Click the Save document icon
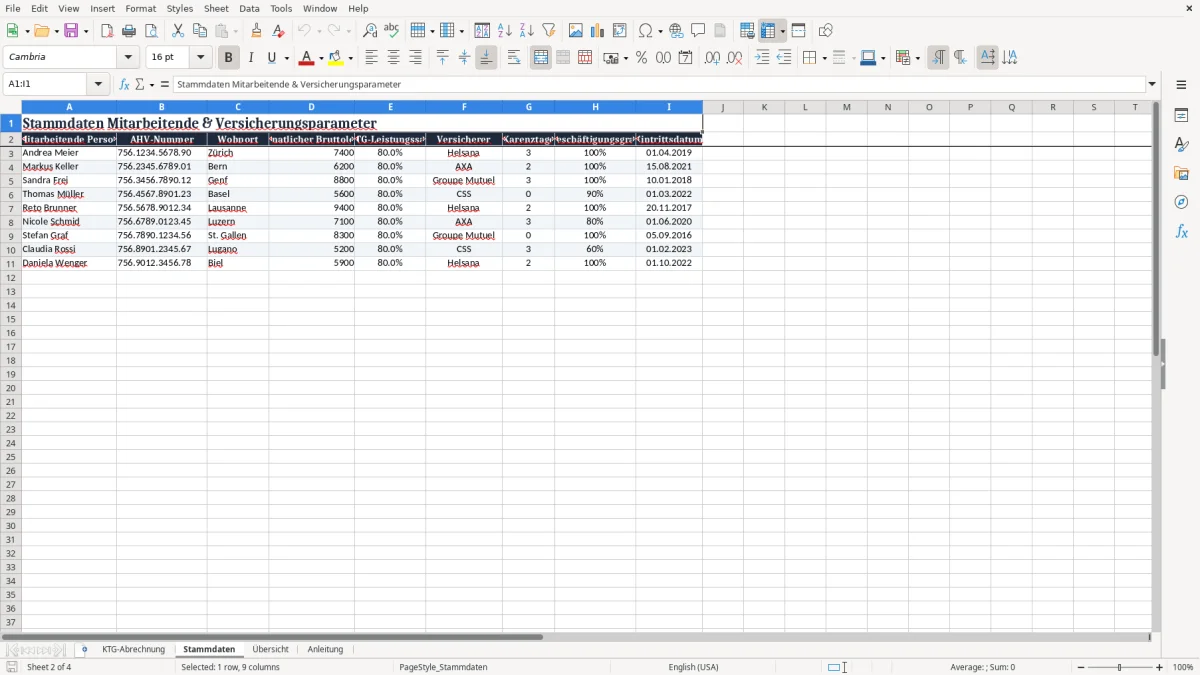The height and width of the screenshot is (675, 1200). tap(71, 31)
